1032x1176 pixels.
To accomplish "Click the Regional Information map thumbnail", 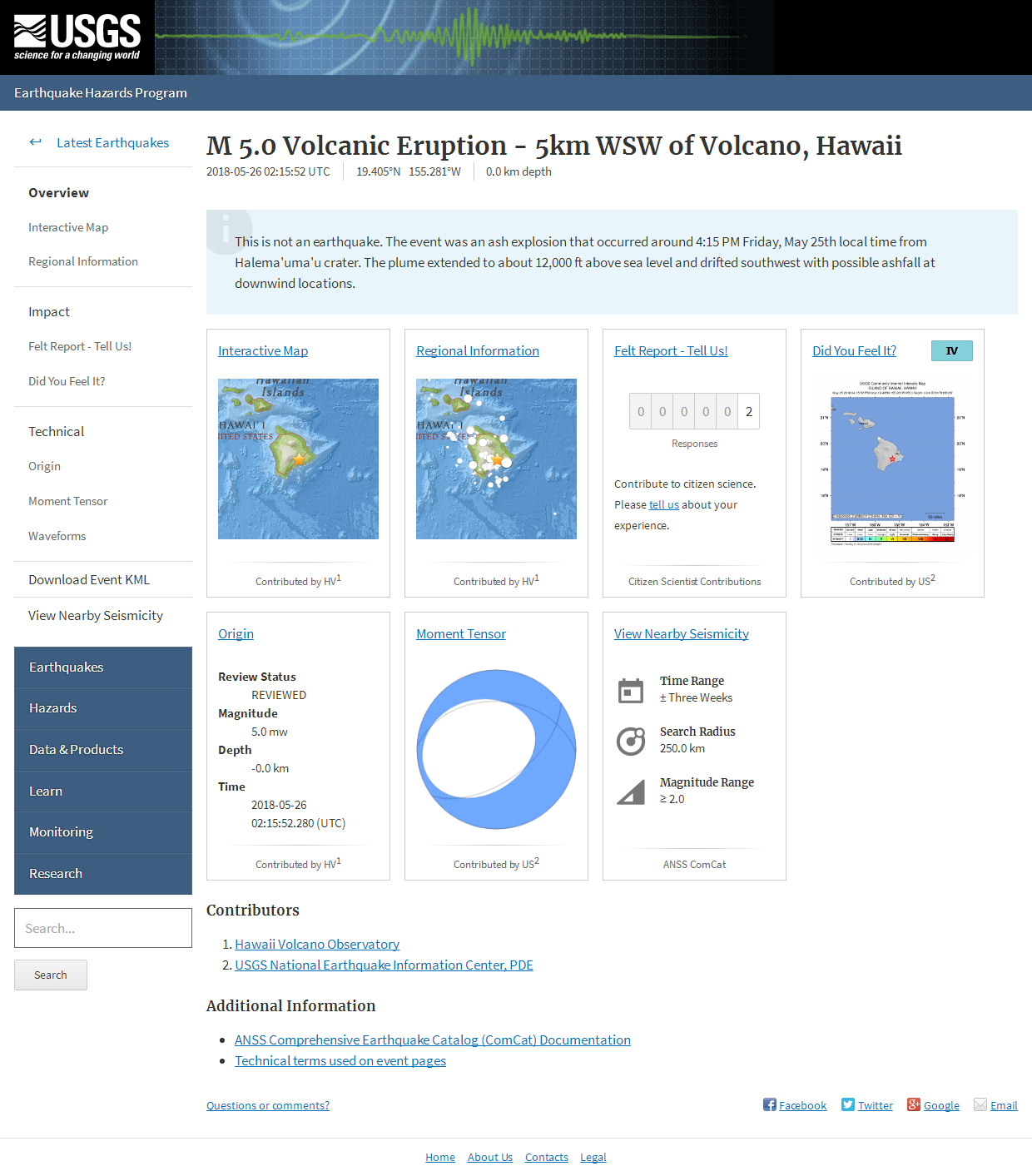I will 496,459.
